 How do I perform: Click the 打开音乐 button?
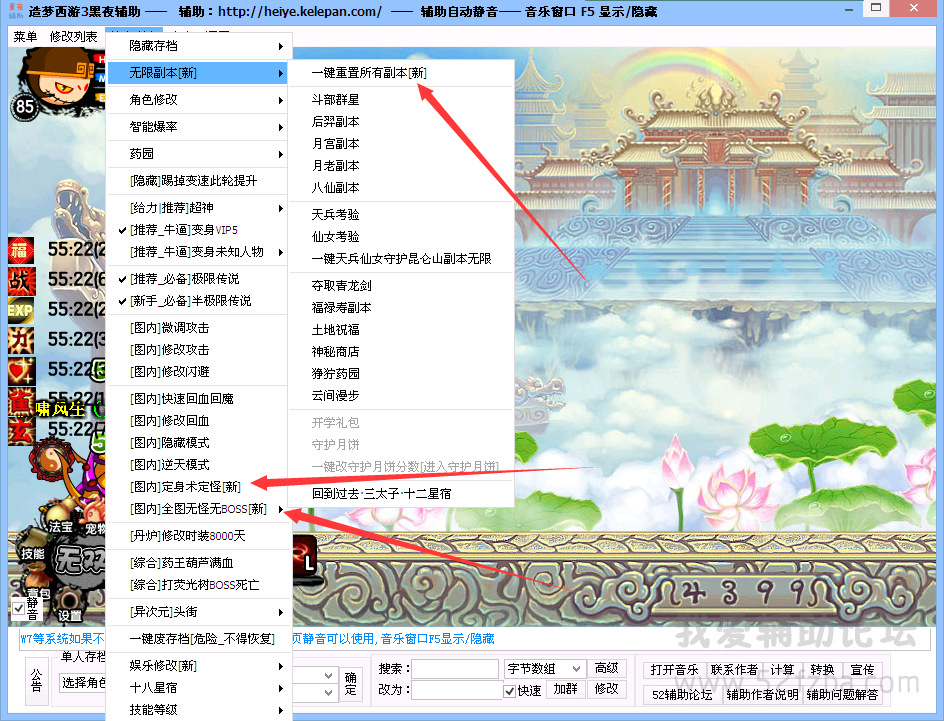(x=674, y=670)
